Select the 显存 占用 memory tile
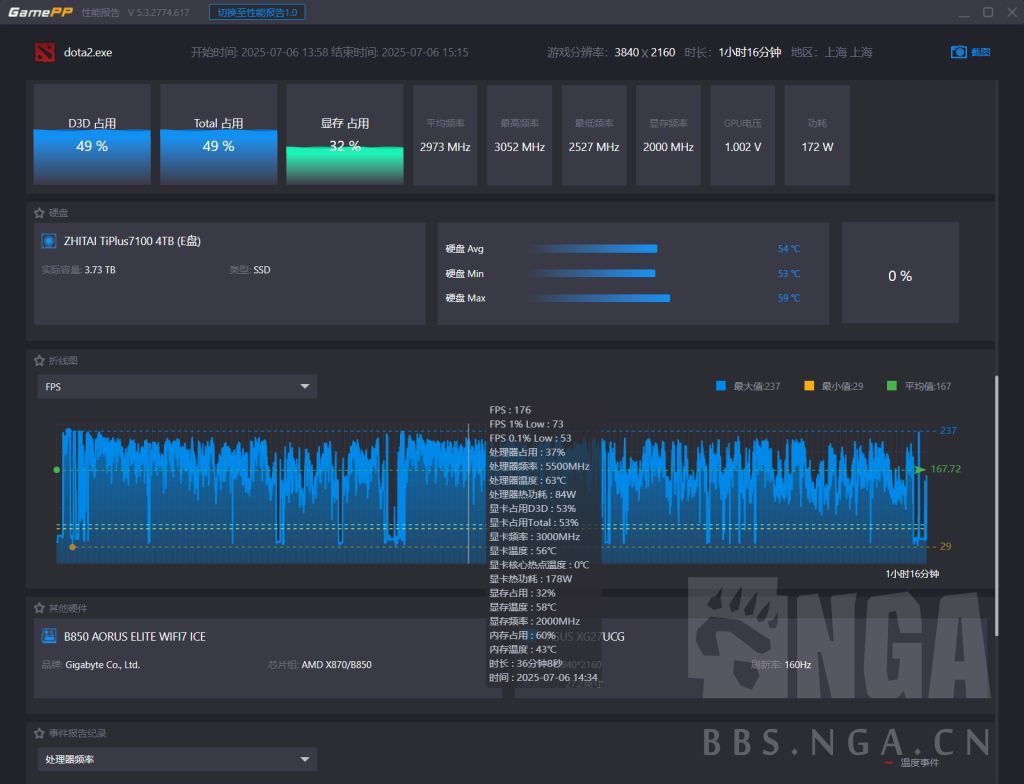This screenshot has height=784, width=1024. (345, 135)
